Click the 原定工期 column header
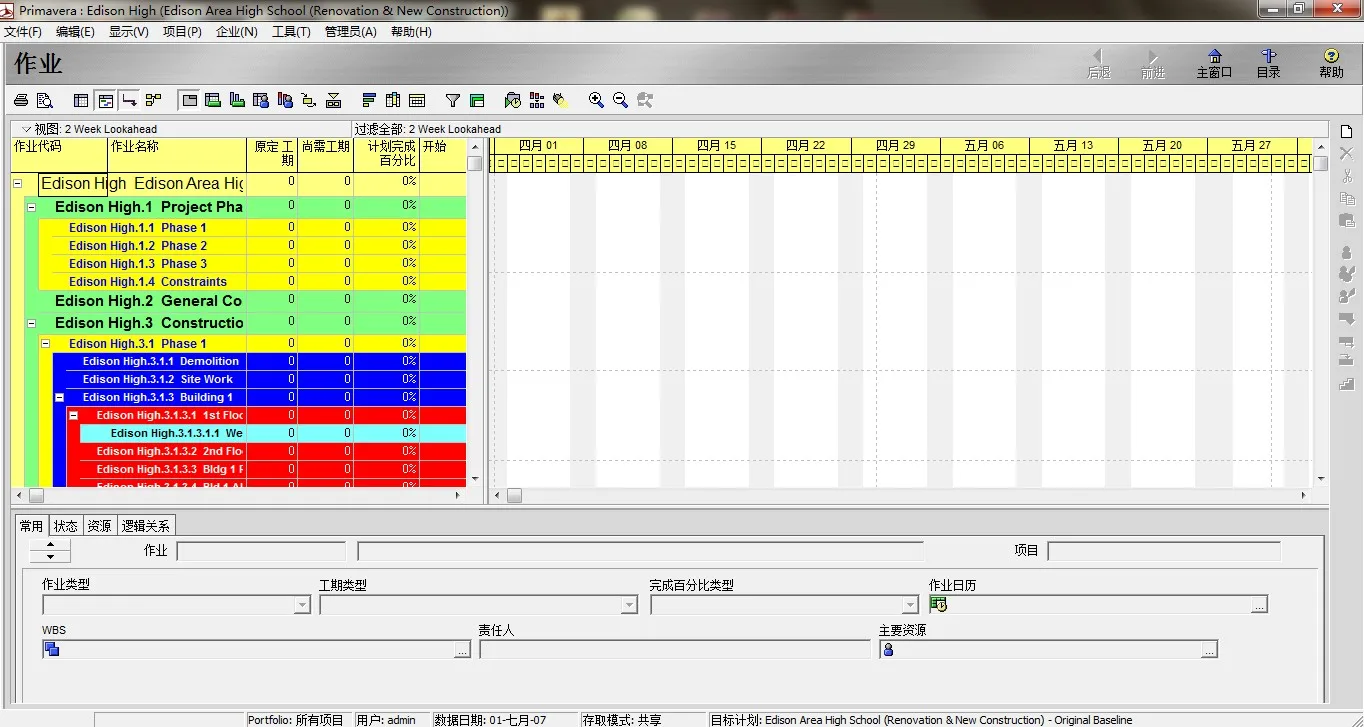 [x=272, y=154]
